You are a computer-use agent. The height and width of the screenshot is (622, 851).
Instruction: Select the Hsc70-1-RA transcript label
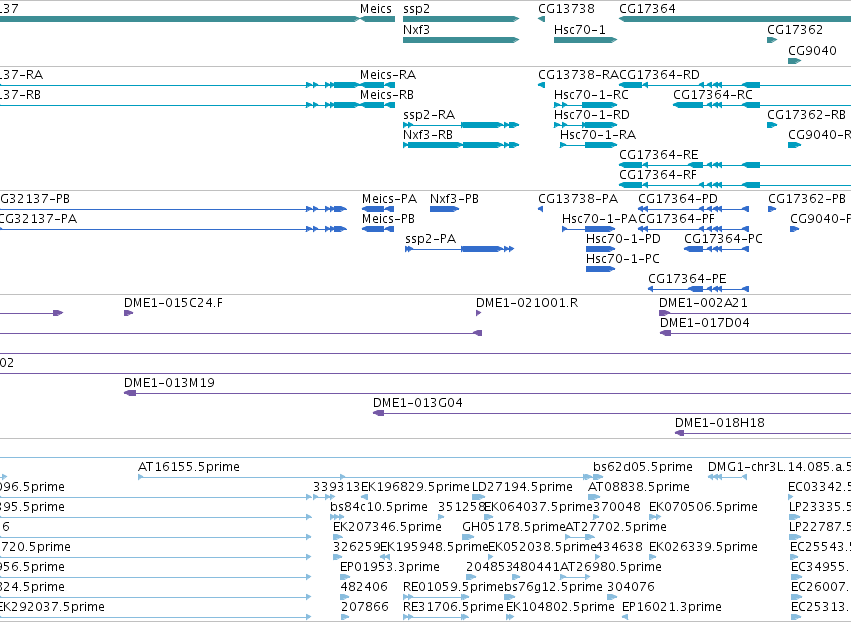point(598,135)
